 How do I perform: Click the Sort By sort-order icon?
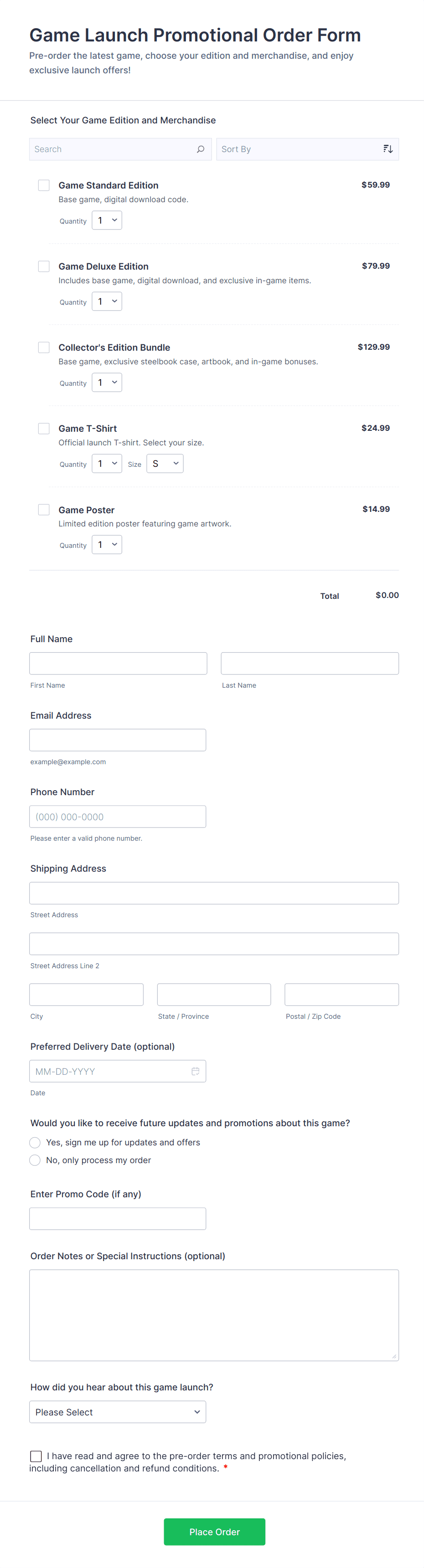(388, 149)
